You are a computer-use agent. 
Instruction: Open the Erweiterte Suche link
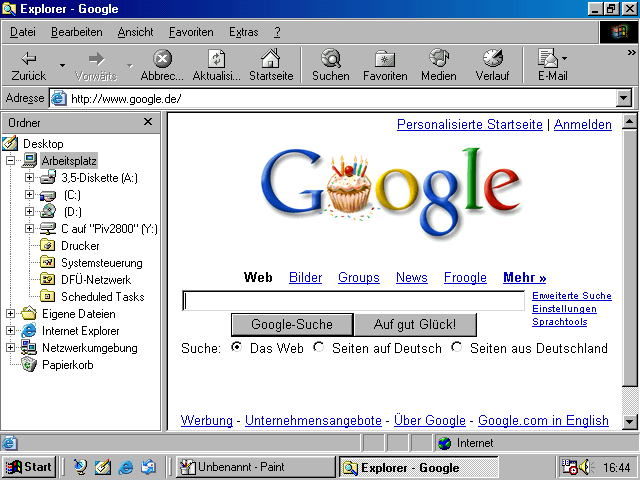point(571,296)
